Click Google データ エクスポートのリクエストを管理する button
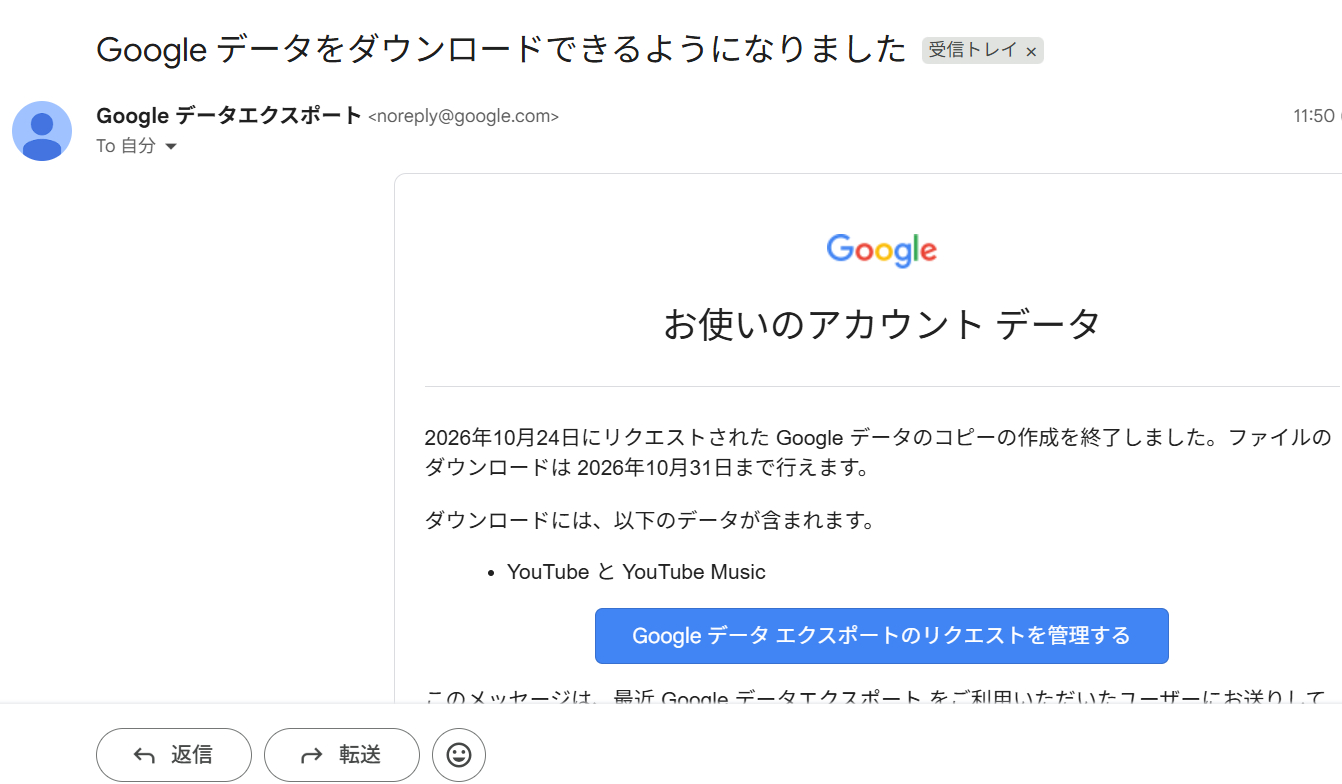The height and width of the screenshot is (784, 1342). [881, 636]
